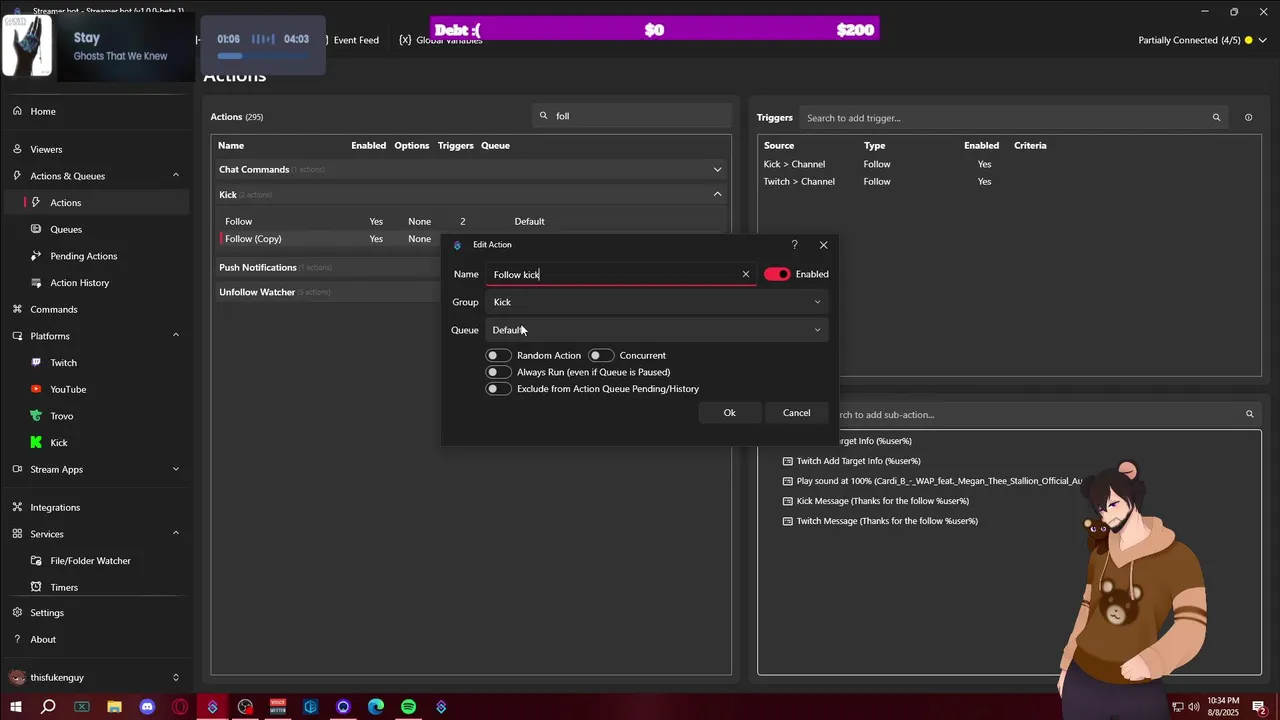Clear the Name field with the X icon
Image resolution: width=1280 pixels, height=720 pixels.
point(745,274)
